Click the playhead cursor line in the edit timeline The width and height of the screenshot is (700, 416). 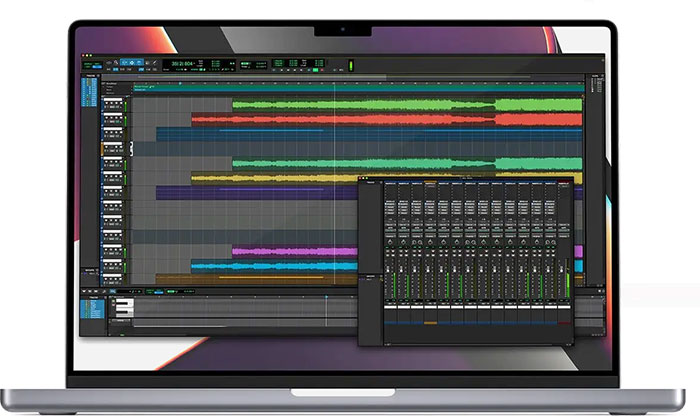(x=334, y=183)
